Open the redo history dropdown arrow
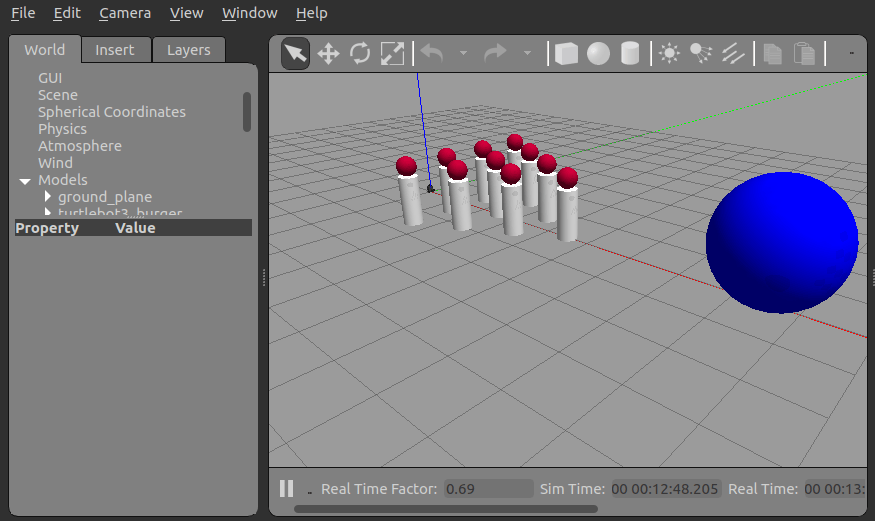The width and height of the screenshot is (875, 521). tap(527, 54)
